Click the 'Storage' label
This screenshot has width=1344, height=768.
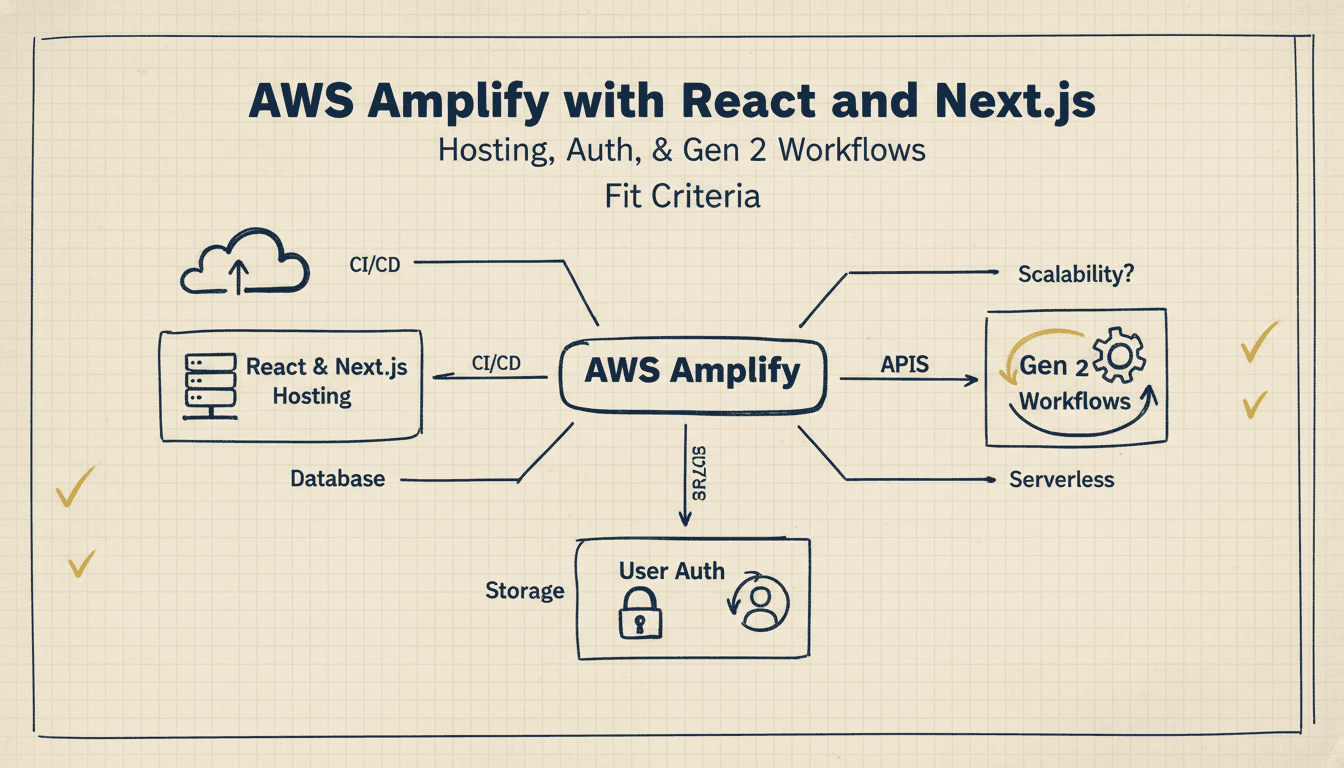click(x=525, y=591)
